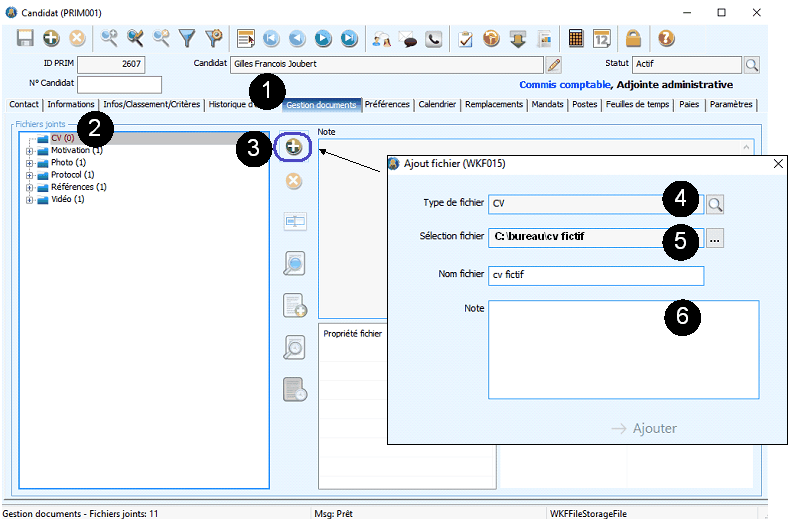Open help with the question mark icon
The height and width of the screenshot is (521, 790).
click(x=666, y=39)
